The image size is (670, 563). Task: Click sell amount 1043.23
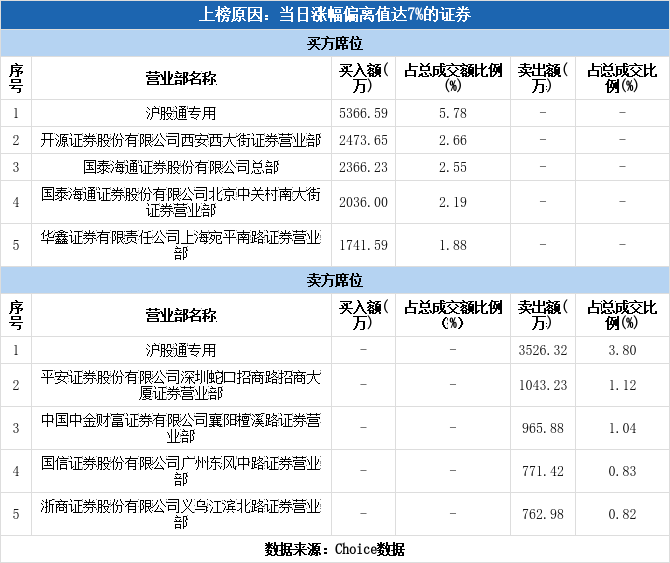click(543, 385)
